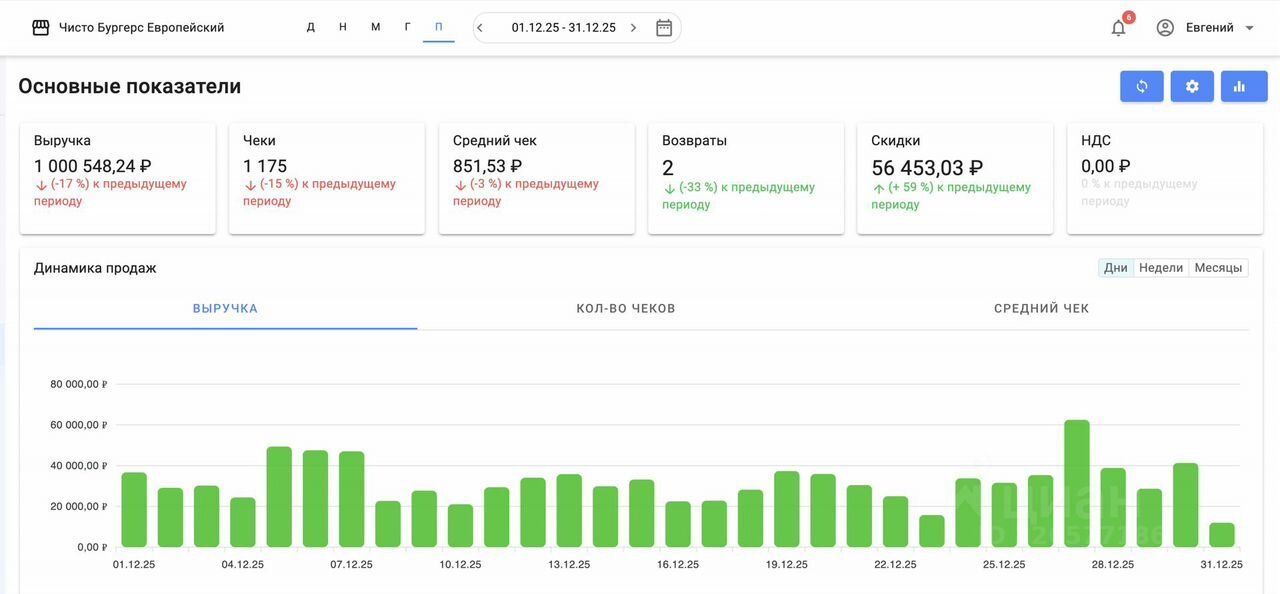Click the user account avatar icon
Screen dimensions: 1280x594
(x=1165, y=28)
